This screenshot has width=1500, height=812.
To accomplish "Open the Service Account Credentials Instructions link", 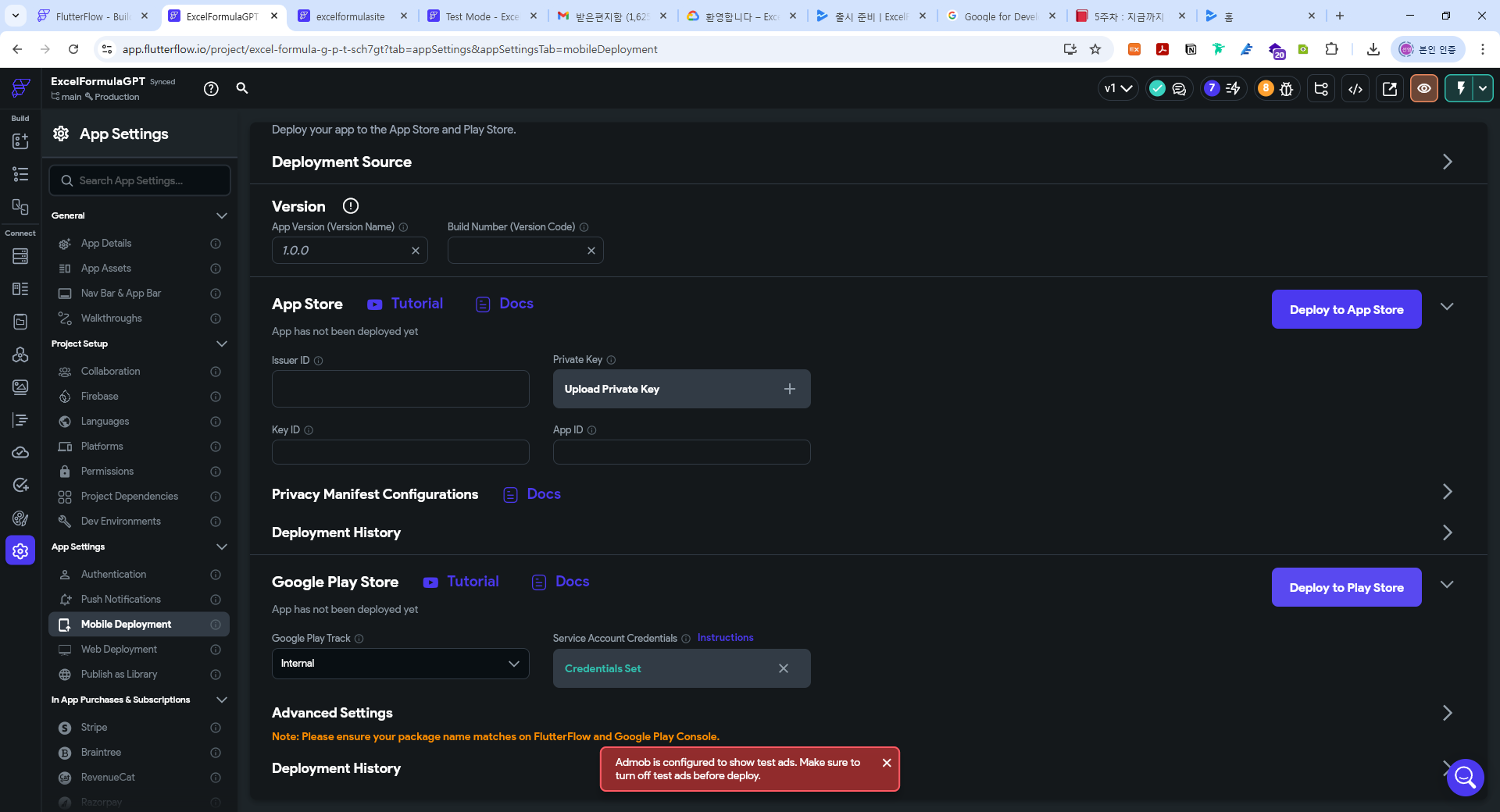I will pyautogui.click(x=725, y=638).
